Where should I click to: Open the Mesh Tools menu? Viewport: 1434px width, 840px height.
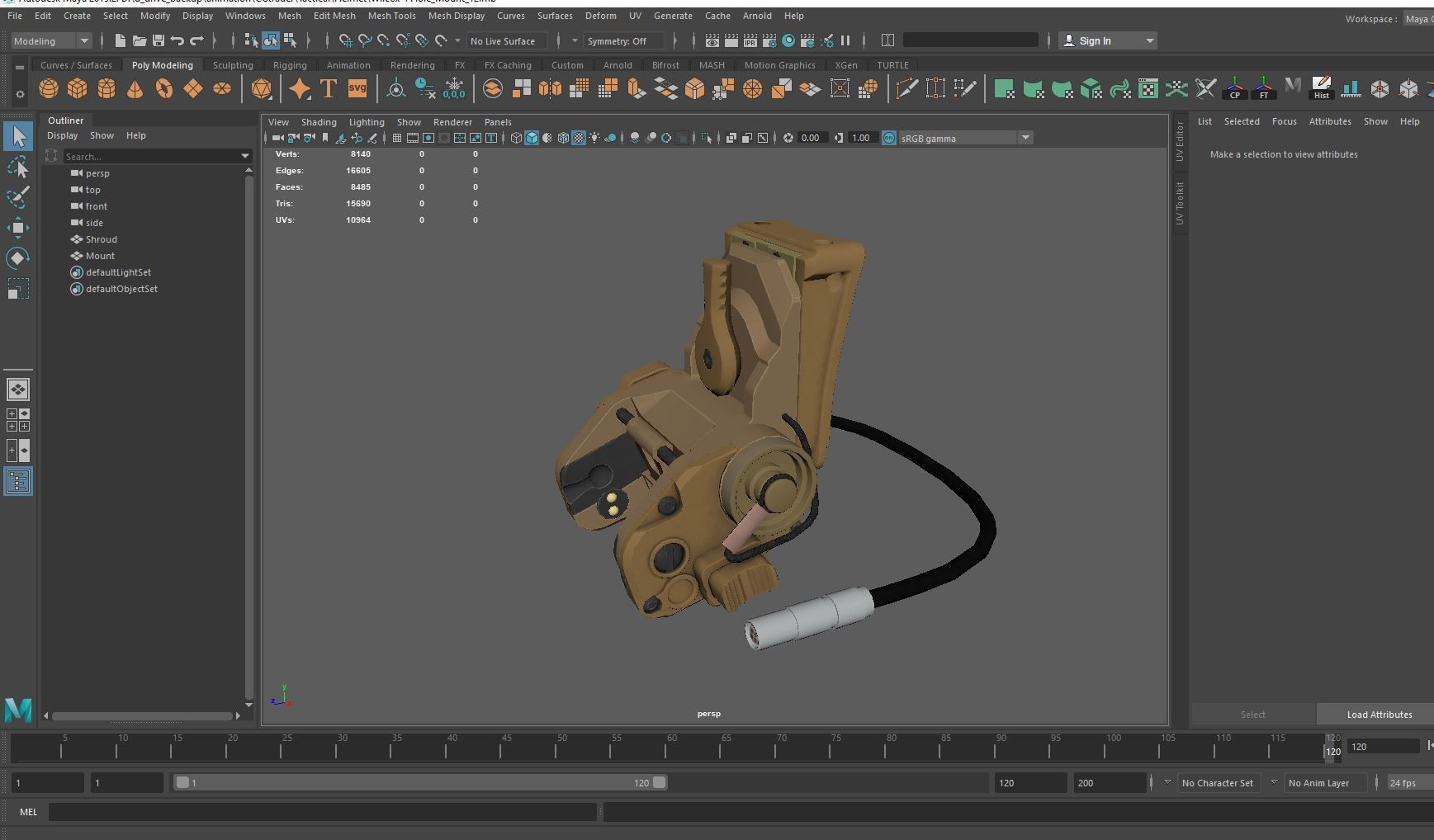(x=391, y=16)
